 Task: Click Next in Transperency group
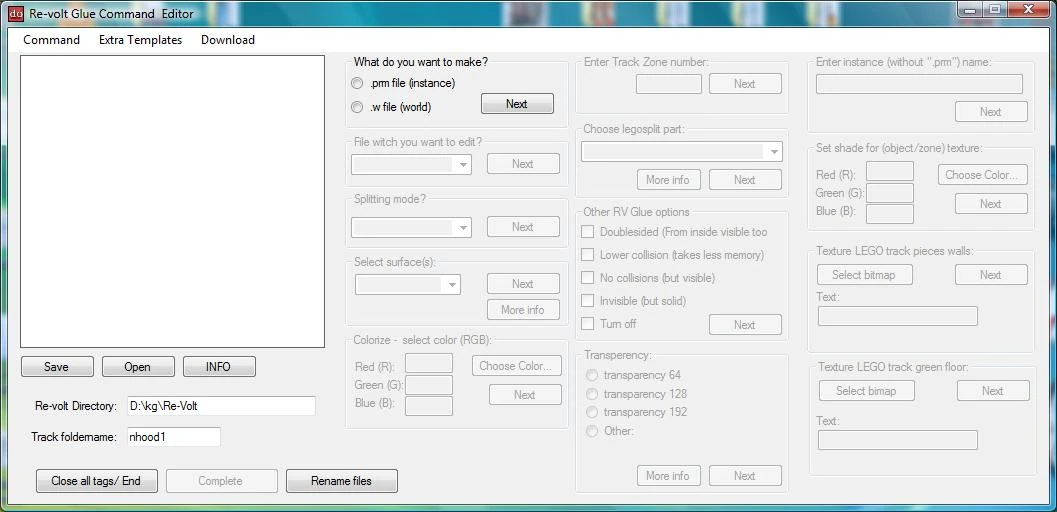point(746,476)
